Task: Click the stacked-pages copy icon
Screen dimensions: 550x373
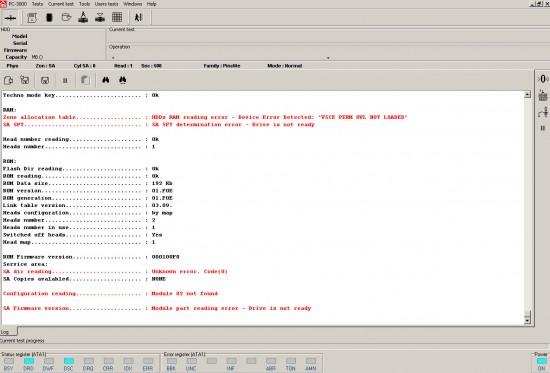Action: click(85, 80)
